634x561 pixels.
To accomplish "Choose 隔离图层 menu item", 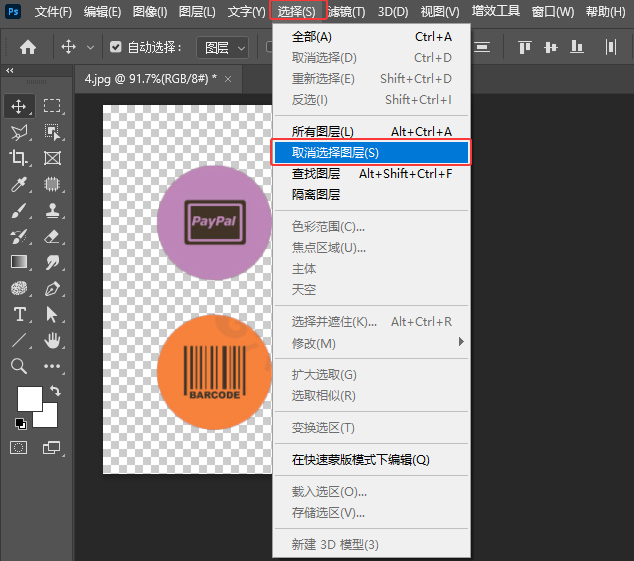I will [371, 195].
